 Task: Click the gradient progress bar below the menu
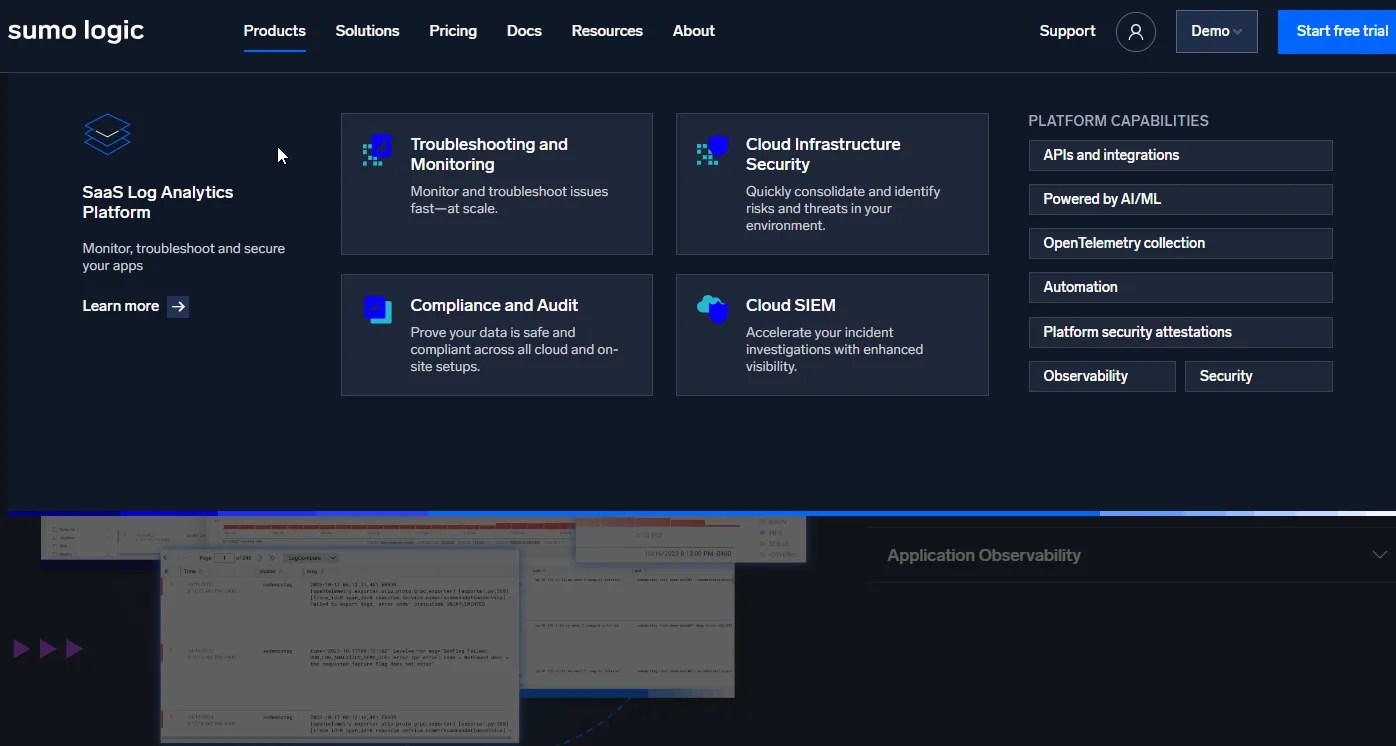[700, 512]
